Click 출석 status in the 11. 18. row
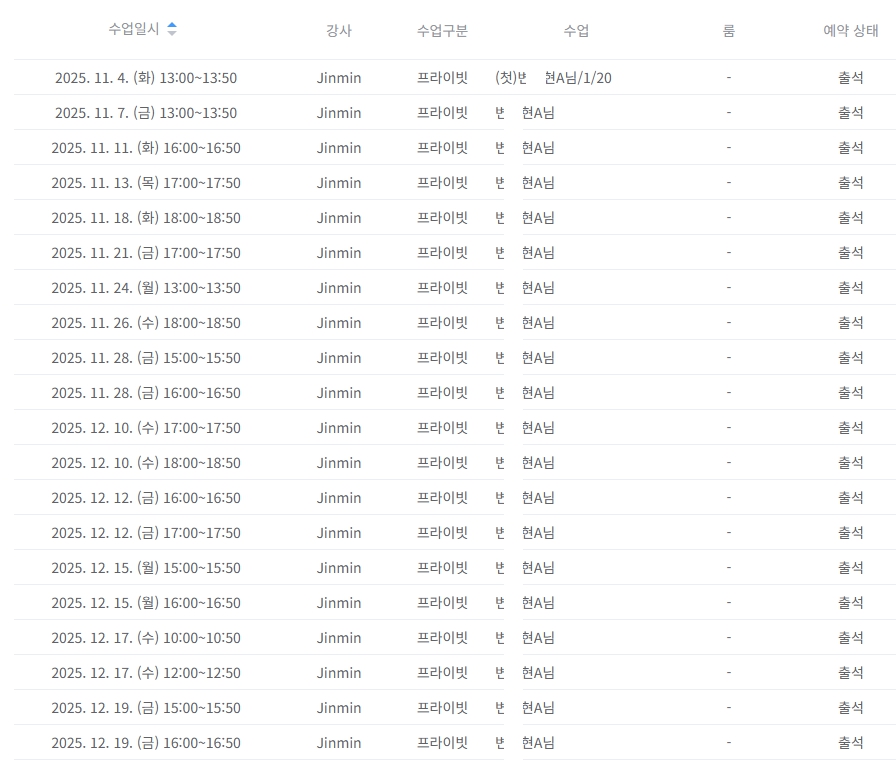The image size is (896, 764). 850,218
